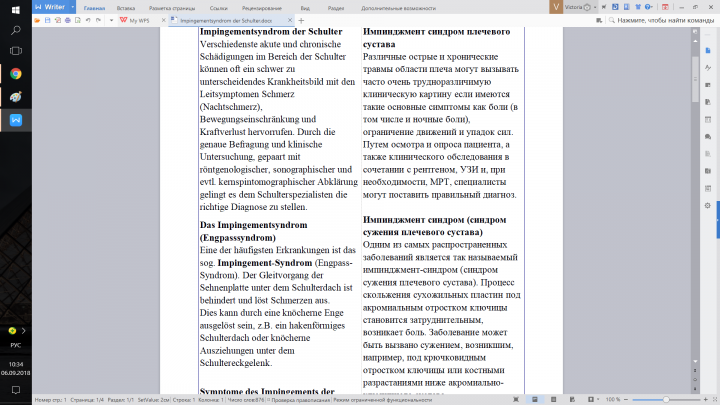Click the vertical scrollbar up arrow
Viewport: 720px width, 405px height.
click(695, 41)
